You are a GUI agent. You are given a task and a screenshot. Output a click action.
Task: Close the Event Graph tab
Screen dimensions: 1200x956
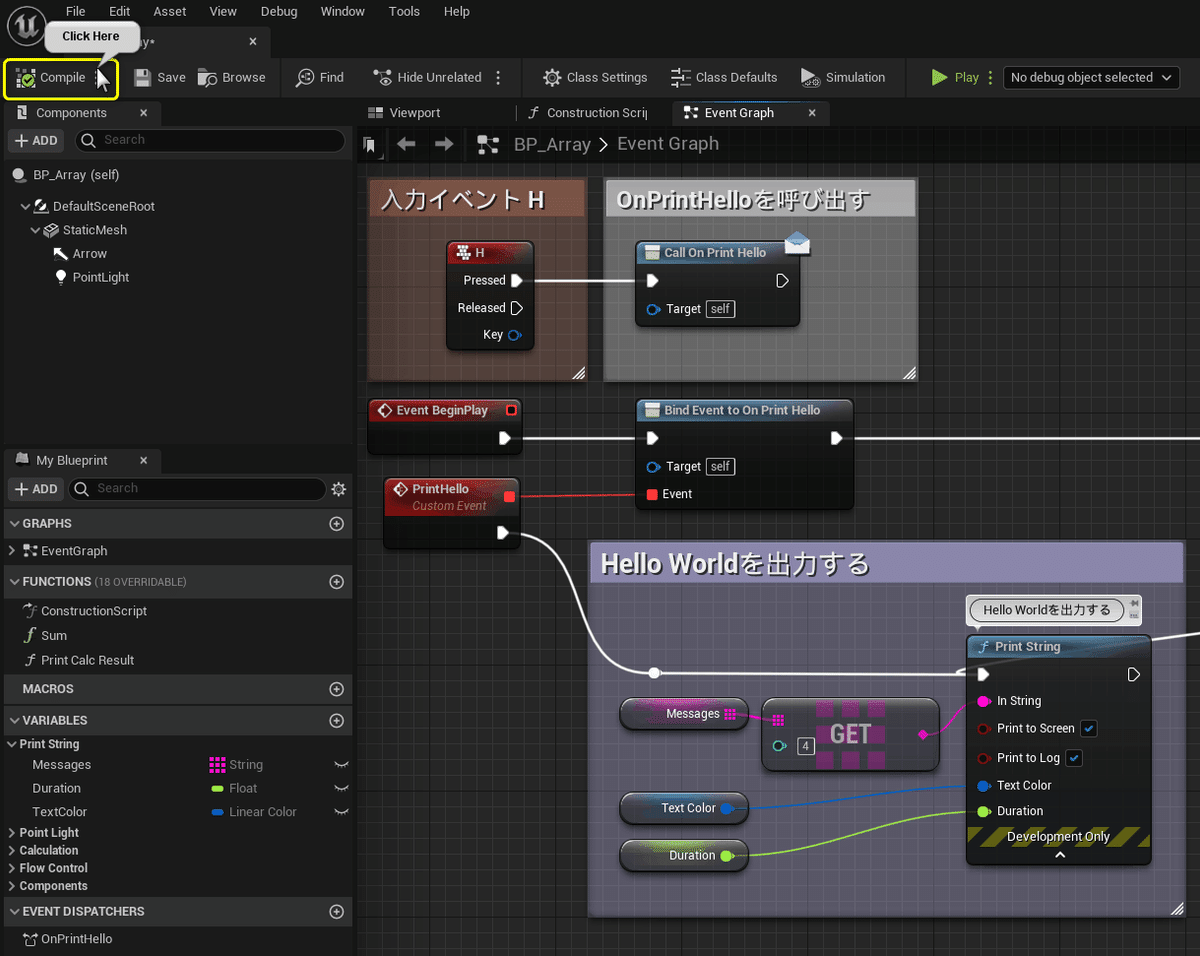click(x=813, y=113)
